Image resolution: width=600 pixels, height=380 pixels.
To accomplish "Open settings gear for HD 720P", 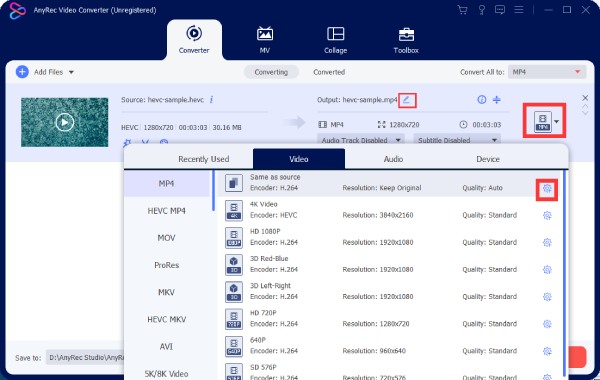I will [x=547, y=324].
